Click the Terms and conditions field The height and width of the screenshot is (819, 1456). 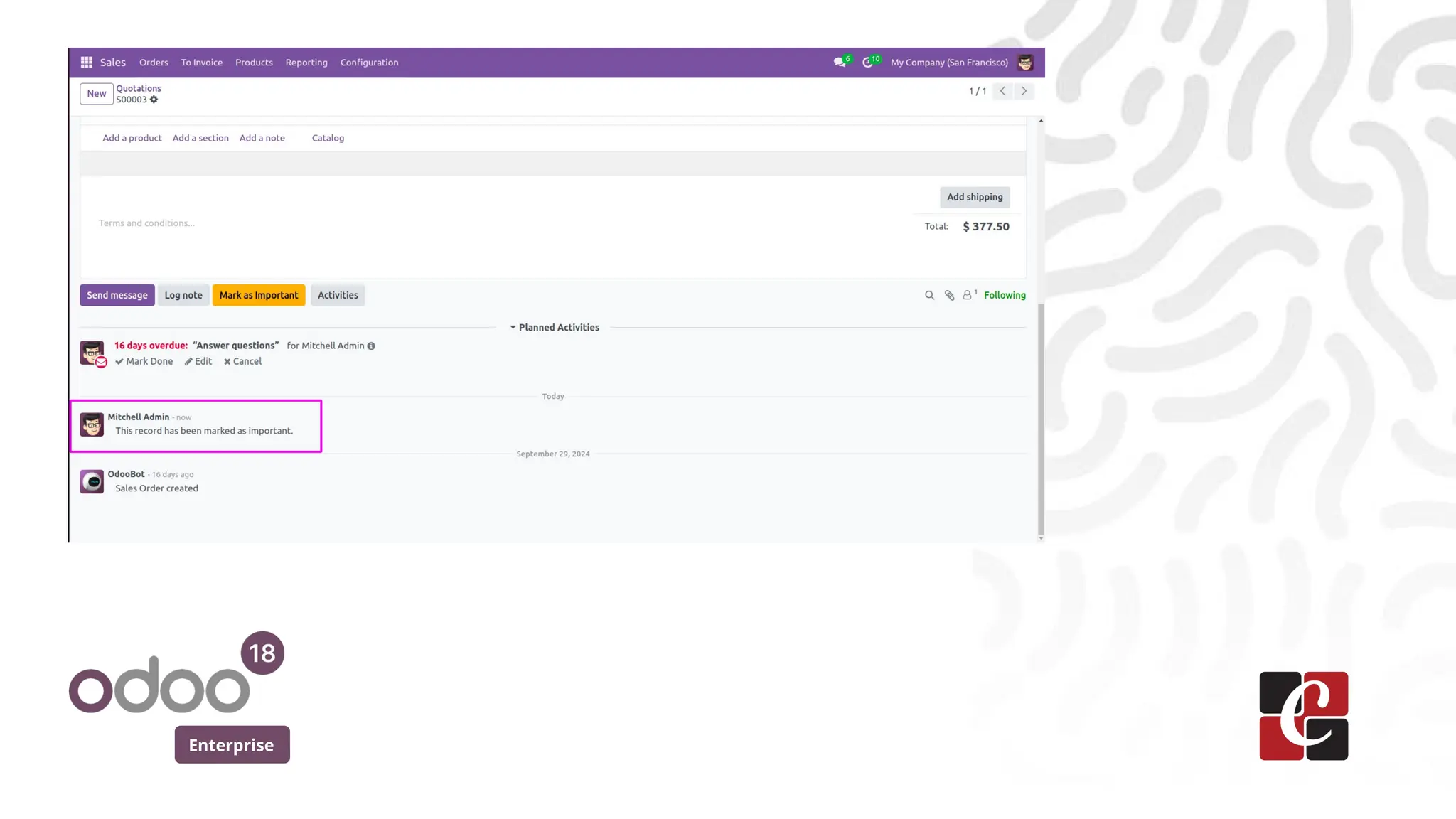[x=146, y=223]
